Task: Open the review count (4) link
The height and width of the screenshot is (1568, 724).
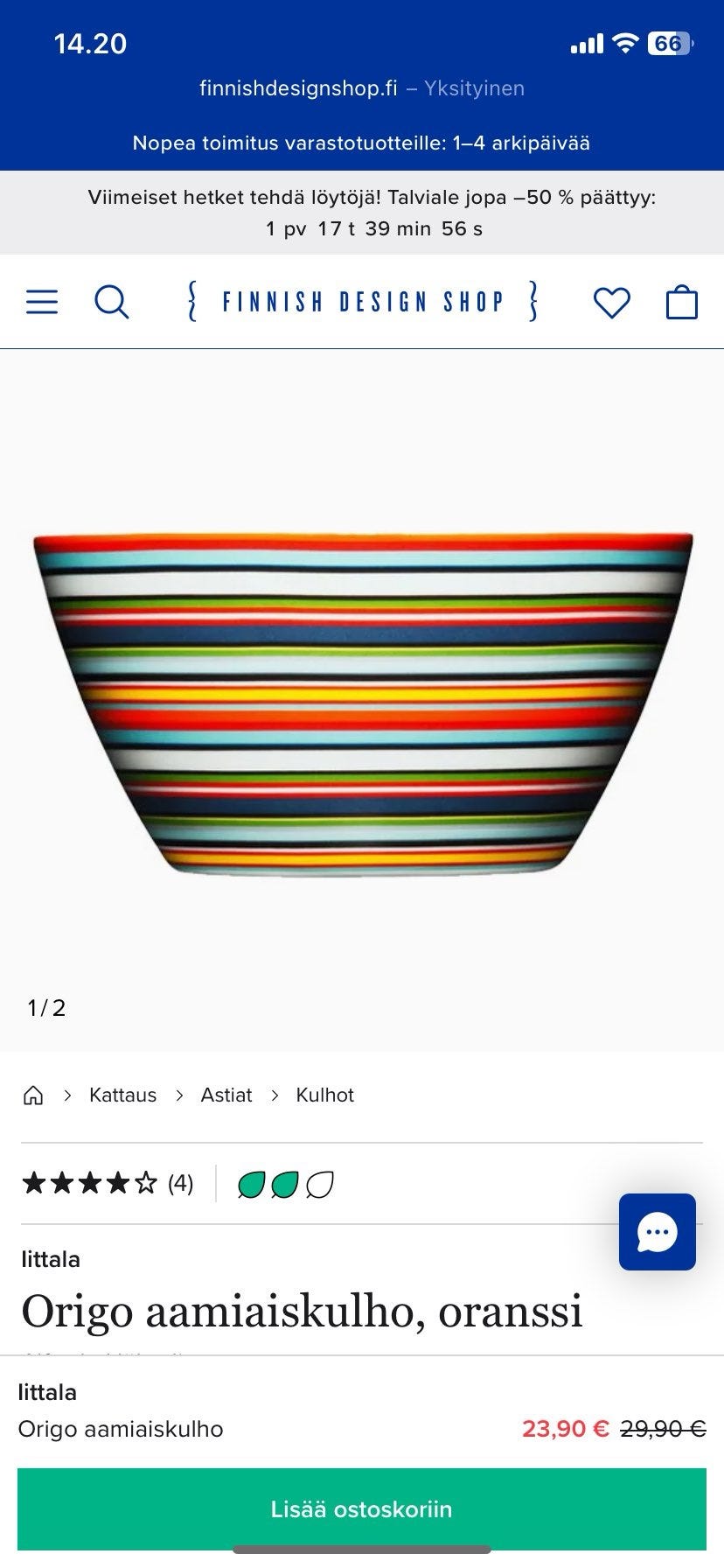Action: click(x=180, y=1184)
